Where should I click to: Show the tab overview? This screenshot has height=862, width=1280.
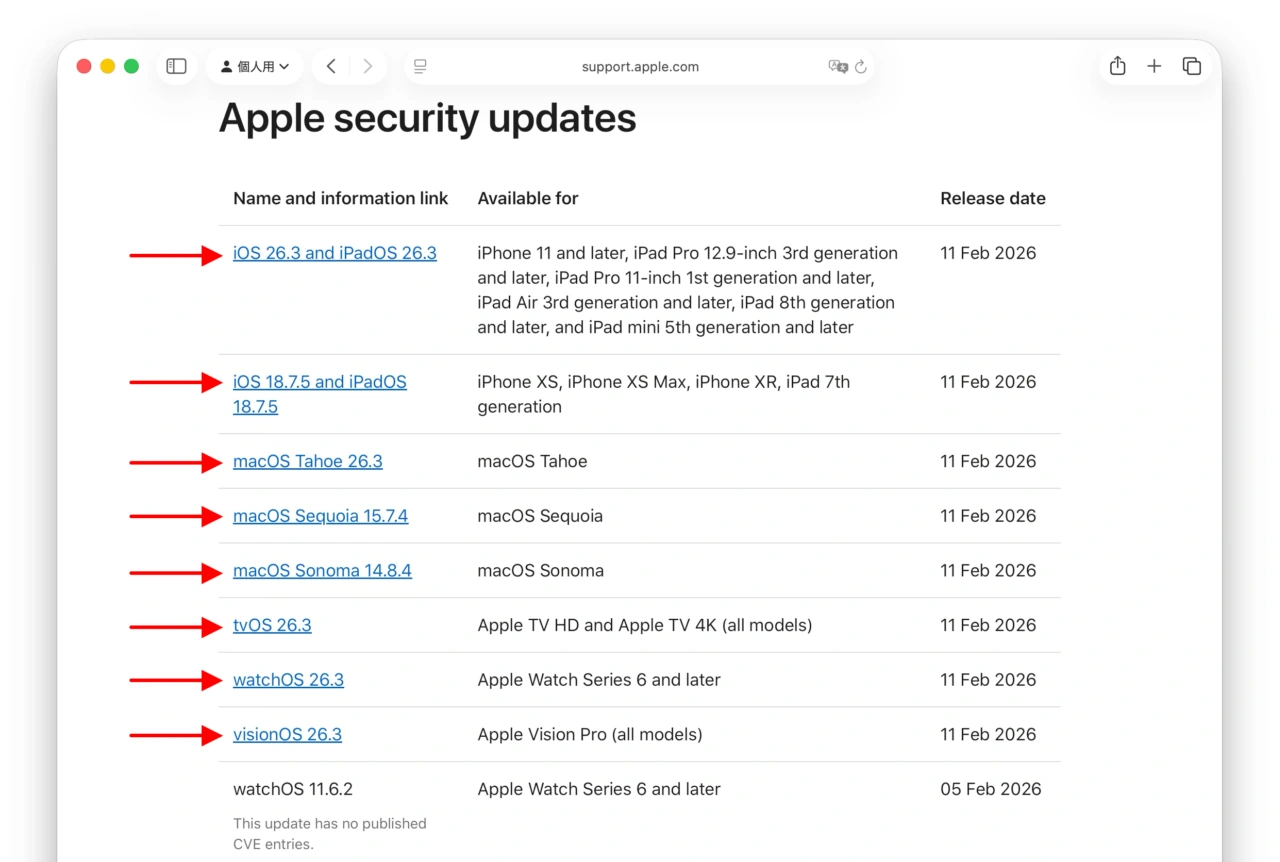click(x=1191, y=67)
